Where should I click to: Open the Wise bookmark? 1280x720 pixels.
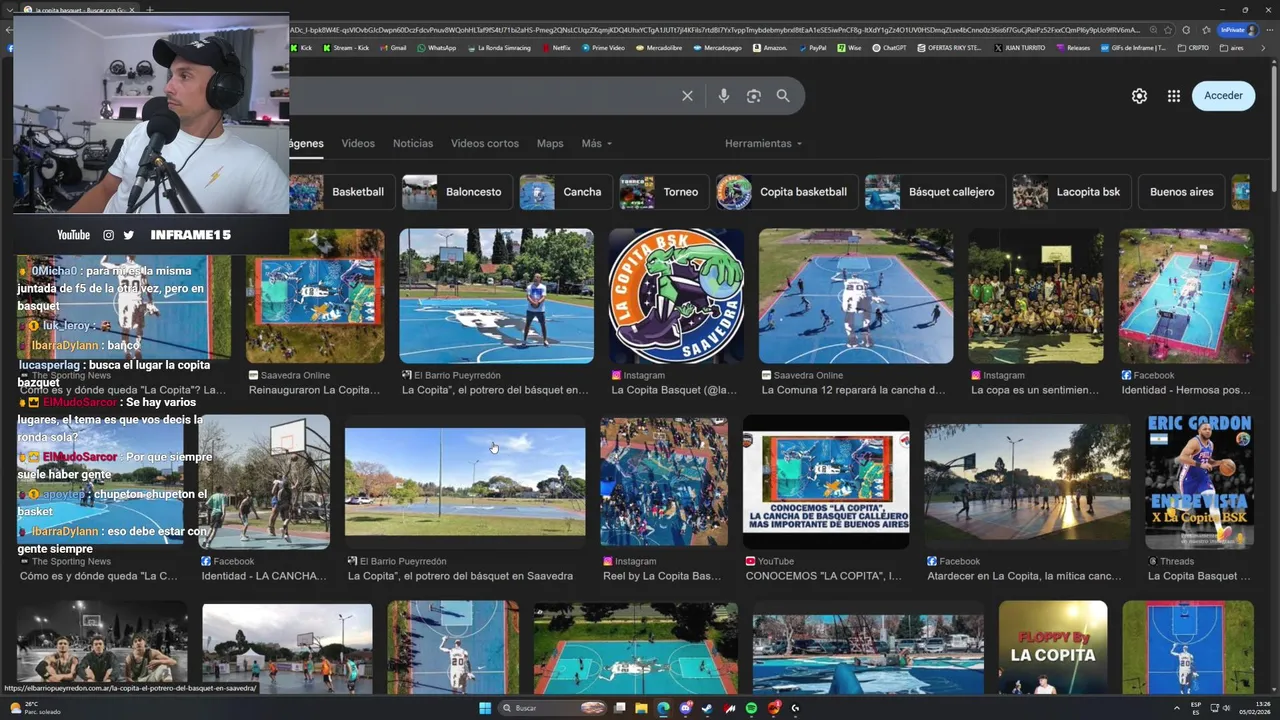coord(849,48)
